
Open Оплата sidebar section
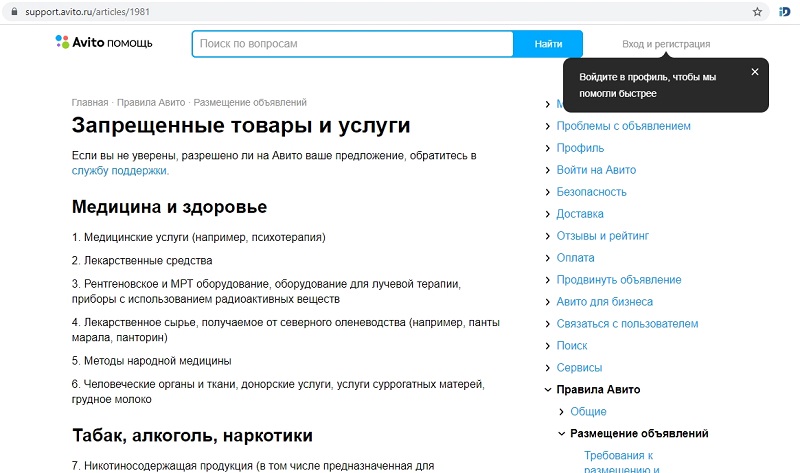(575, 258)
